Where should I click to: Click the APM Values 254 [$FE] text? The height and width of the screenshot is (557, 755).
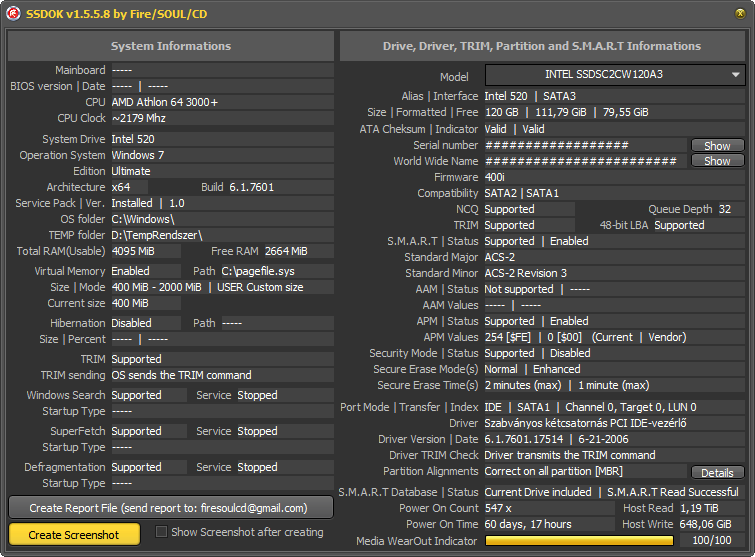pos(508,337)
